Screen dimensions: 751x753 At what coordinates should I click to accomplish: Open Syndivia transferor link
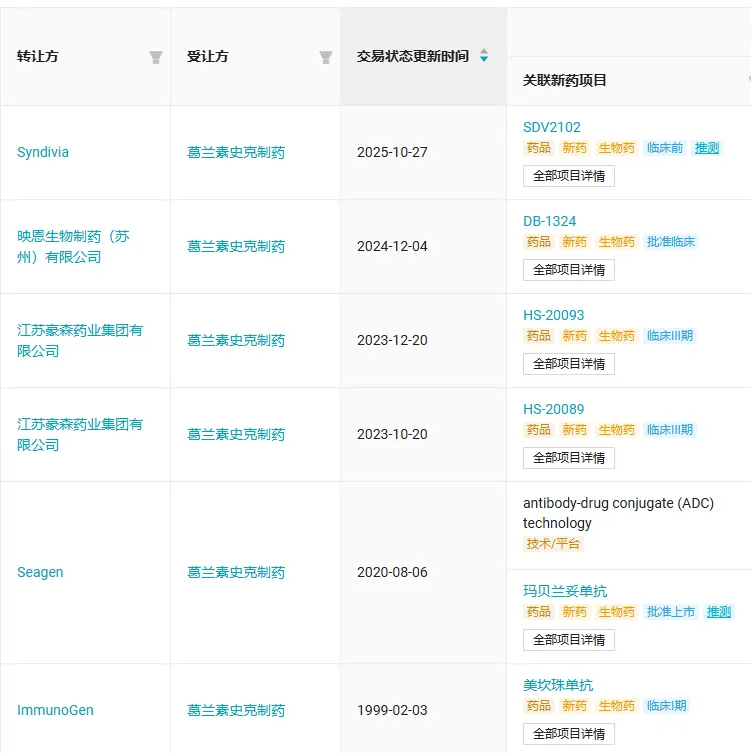point(43,153)
